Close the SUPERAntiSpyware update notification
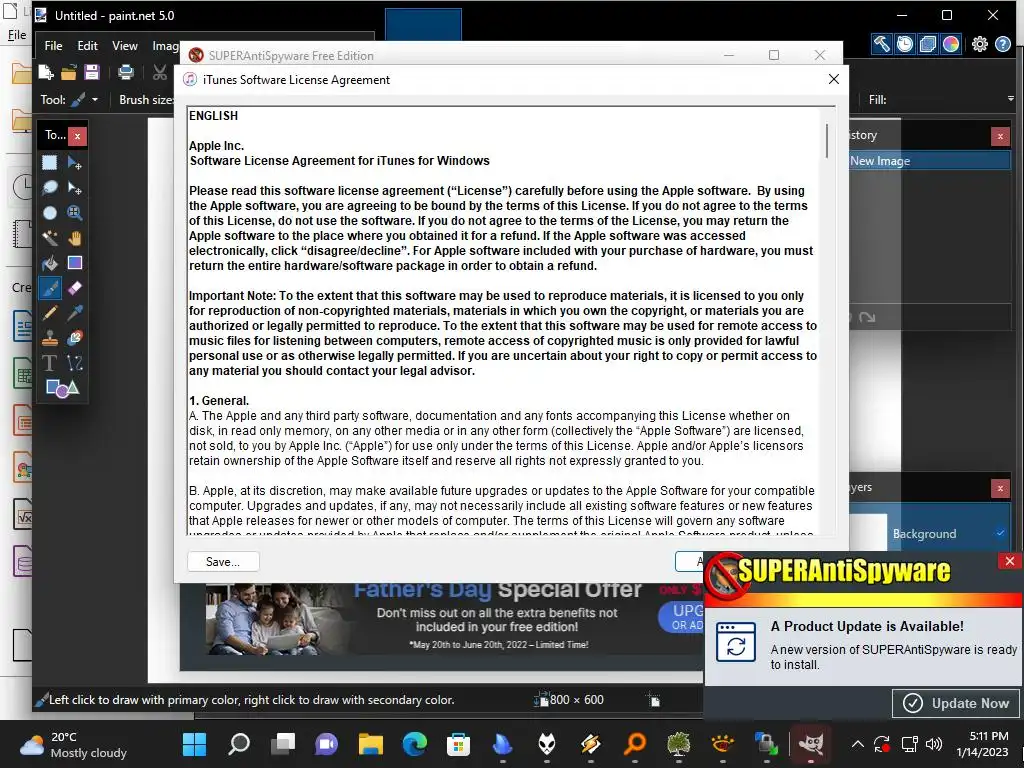1024x768 pixels. pos(1010,561)
